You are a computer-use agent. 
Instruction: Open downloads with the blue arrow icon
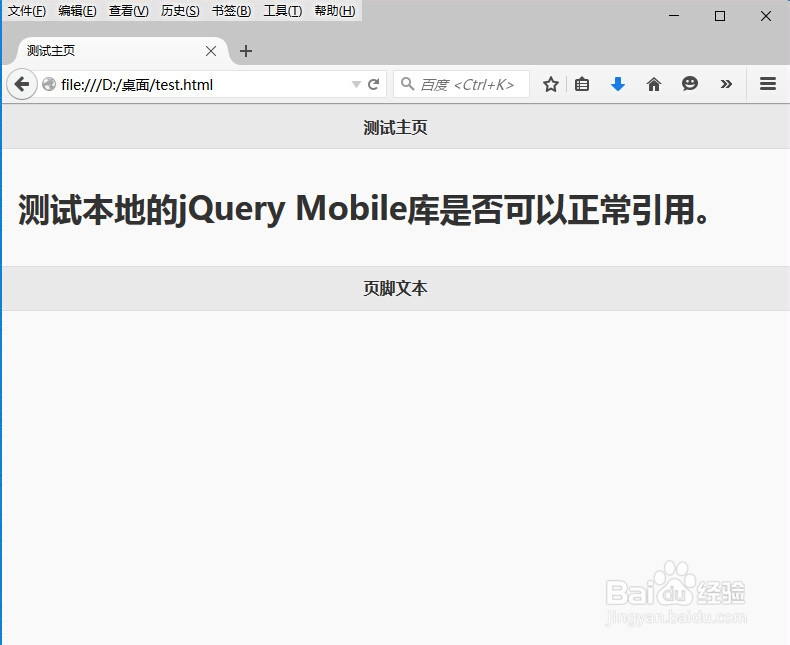pos(618,84)
